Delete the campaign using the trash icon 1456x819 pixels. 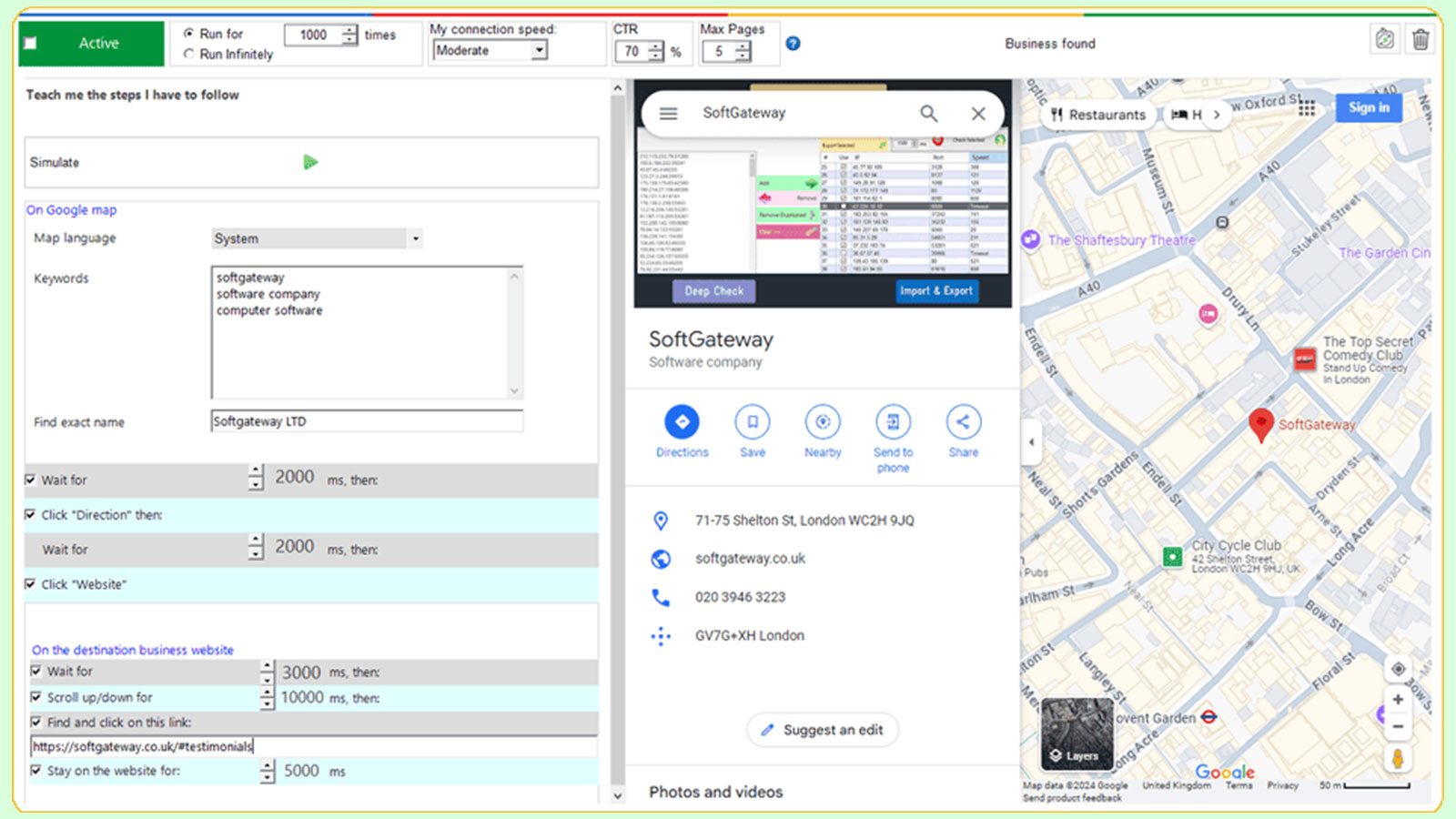pos(1420,38)
